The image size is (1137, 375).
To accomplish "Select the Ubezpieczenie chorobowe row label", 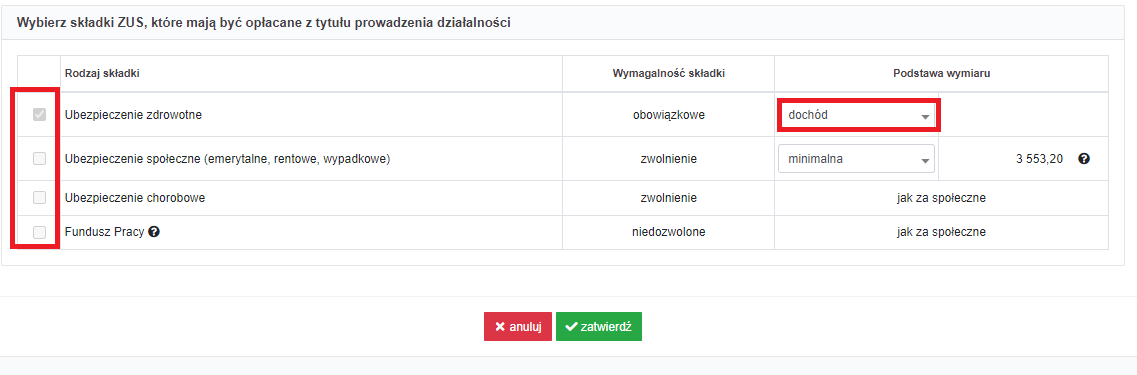I will coord(135,197).
